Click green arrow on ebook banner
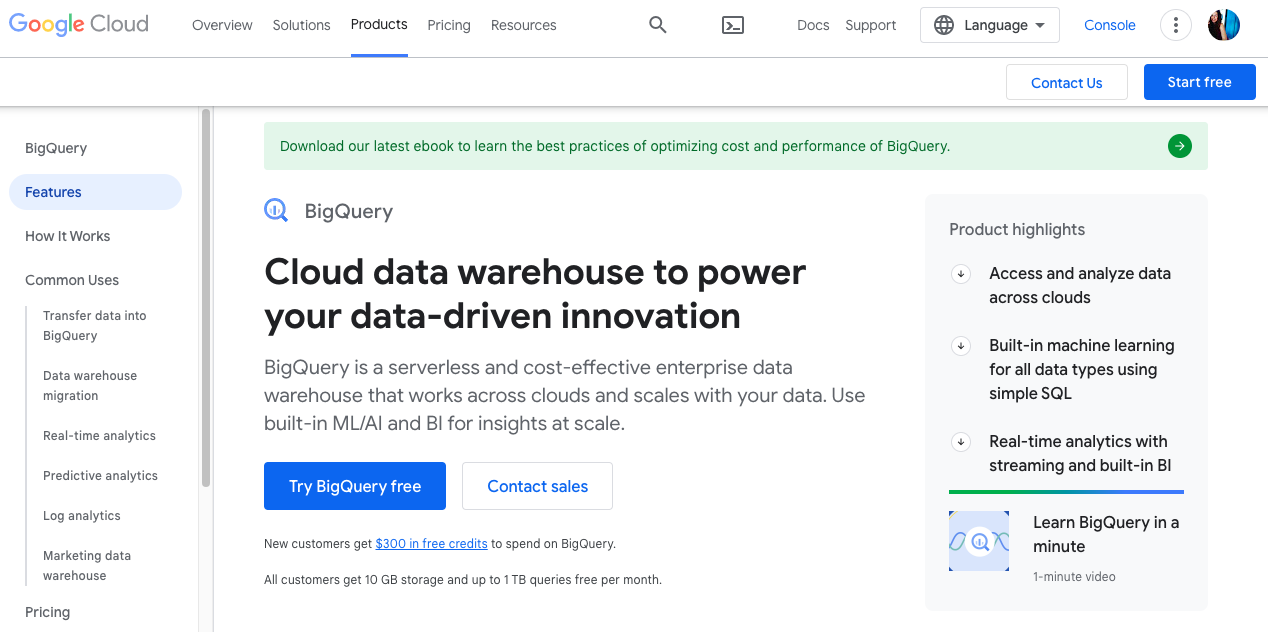The width and height of the screenshot is (1268, 632). pyautogui.click(x=1180, y=146)
